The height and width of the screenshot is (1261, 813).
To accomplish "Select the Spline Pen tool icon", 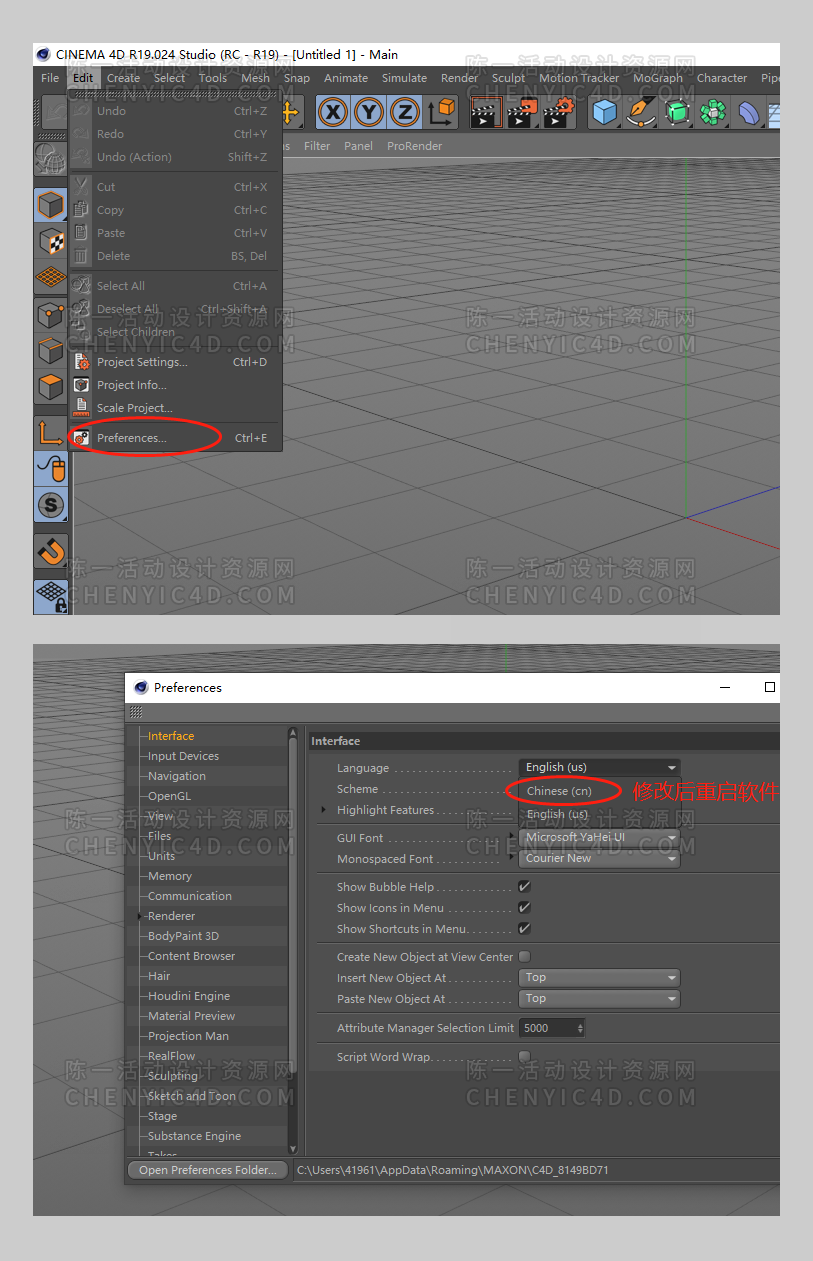I will click(x=641, y=112).
